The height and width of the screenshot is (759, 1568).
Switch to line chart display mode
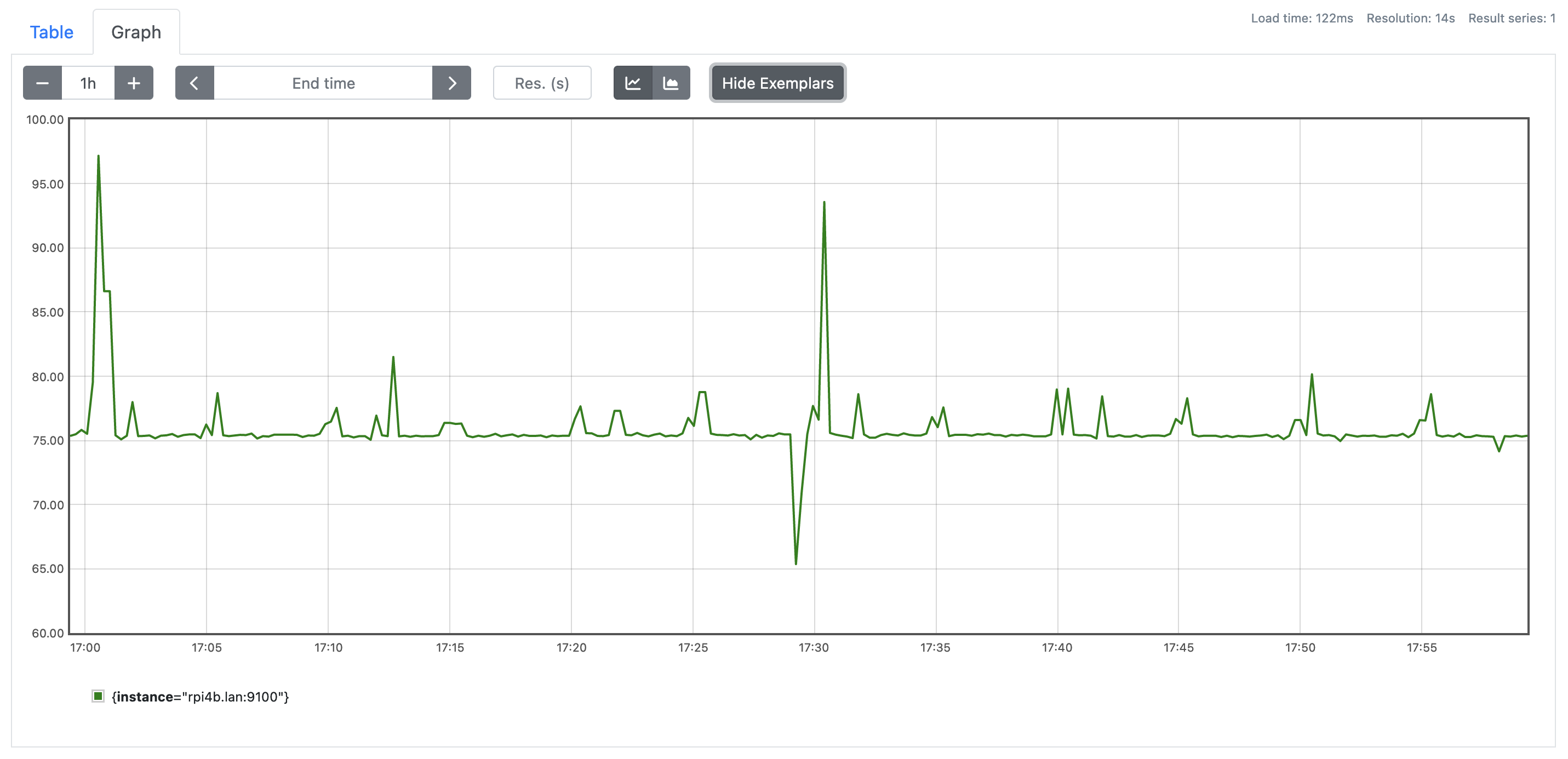632,83
